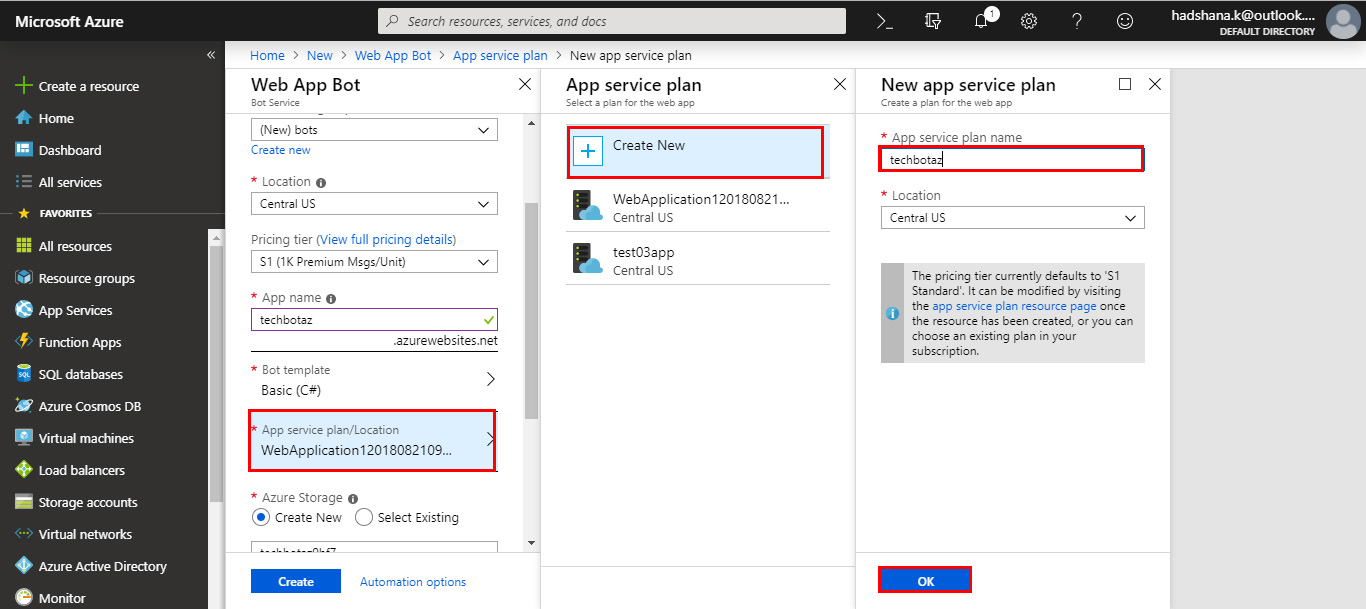Go to New breadcrumb
The height and width of the screenshot is (609, 1366).
(320, 56)
